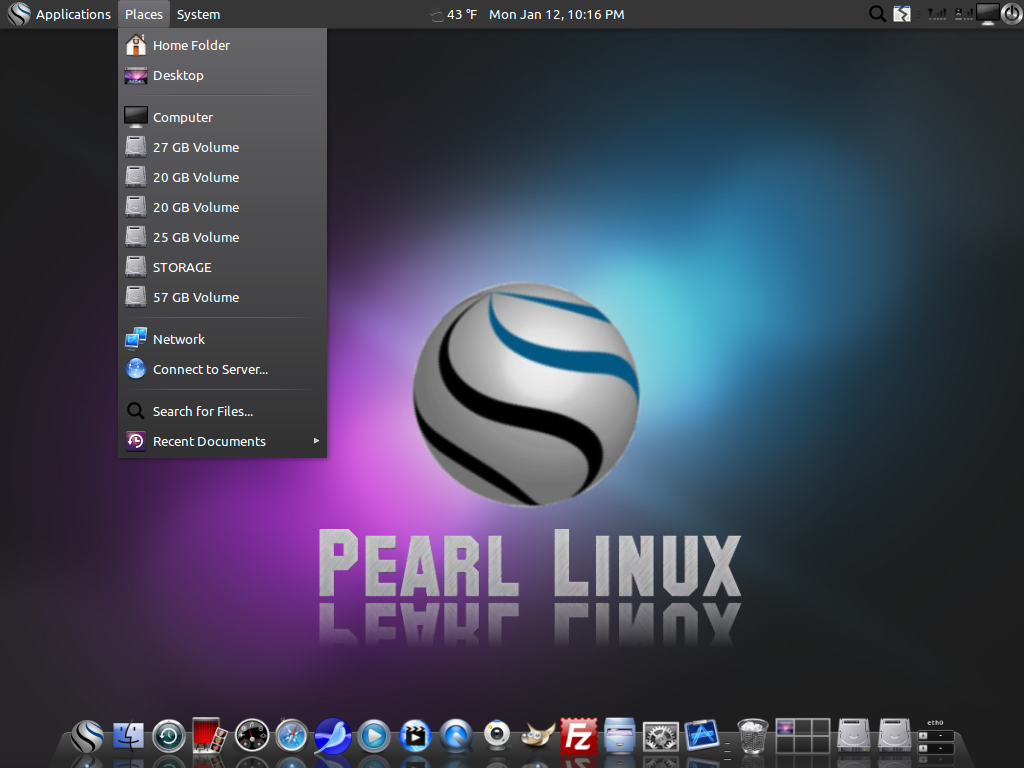Open the webcam application in dock
The image size is (1024, 768).
497,735
